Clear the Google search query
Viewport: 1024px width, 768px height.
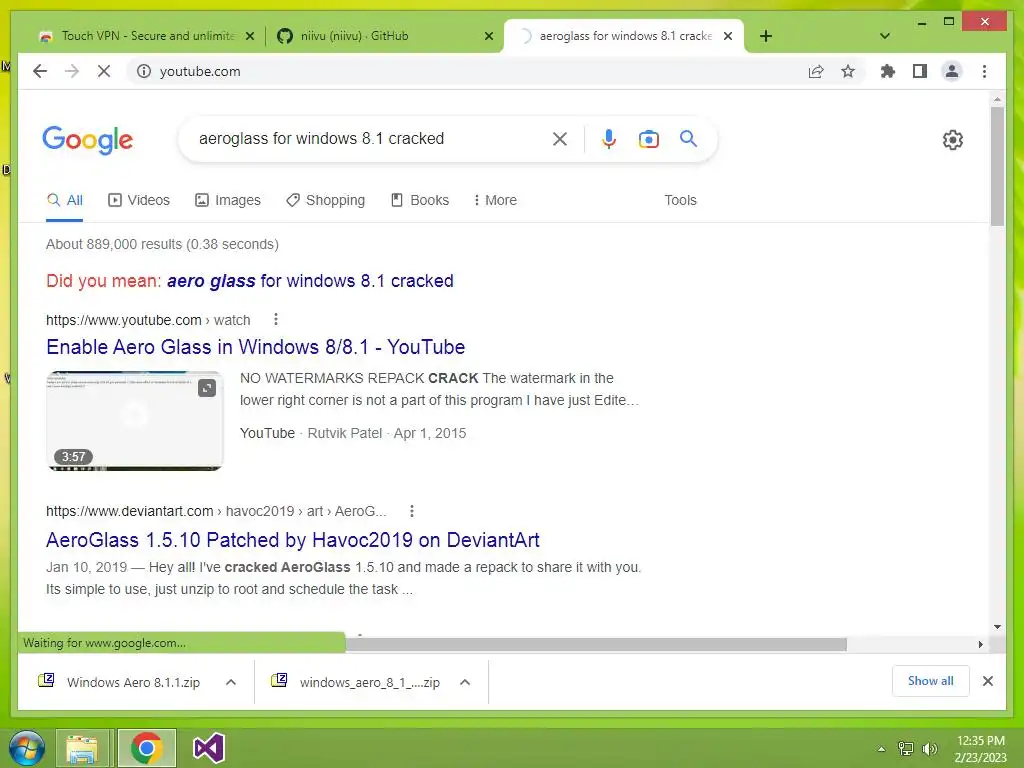tap(560, 138)
